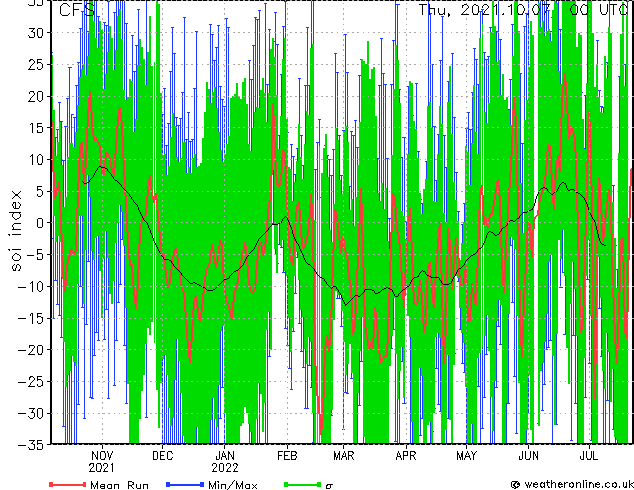Click the '15' y-axis tick value
The width and height of the screenshot is (634, 490).
coord(36,128)
